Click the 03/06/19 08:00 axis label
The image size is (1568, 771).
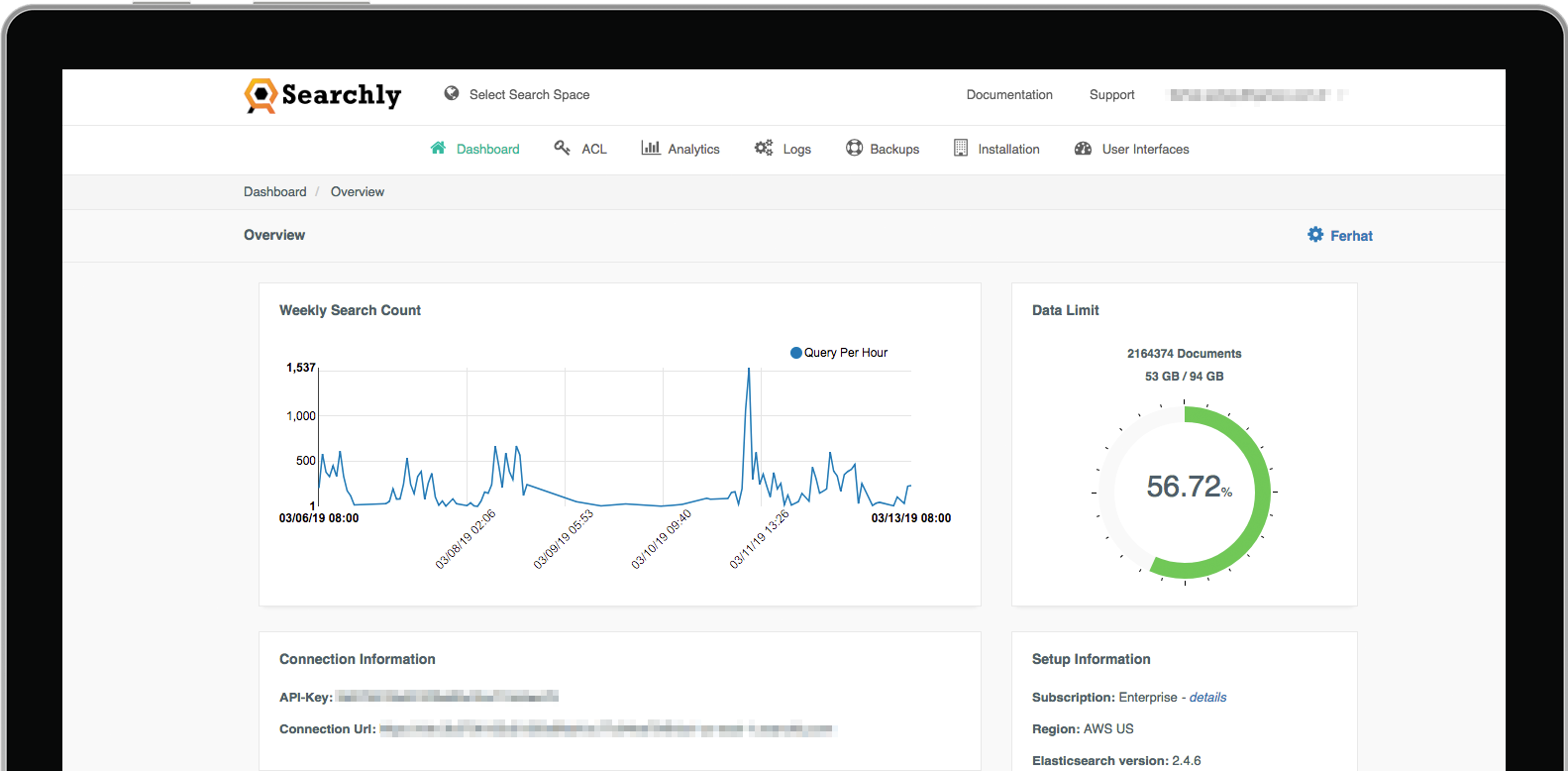click(x=319, y=518)
